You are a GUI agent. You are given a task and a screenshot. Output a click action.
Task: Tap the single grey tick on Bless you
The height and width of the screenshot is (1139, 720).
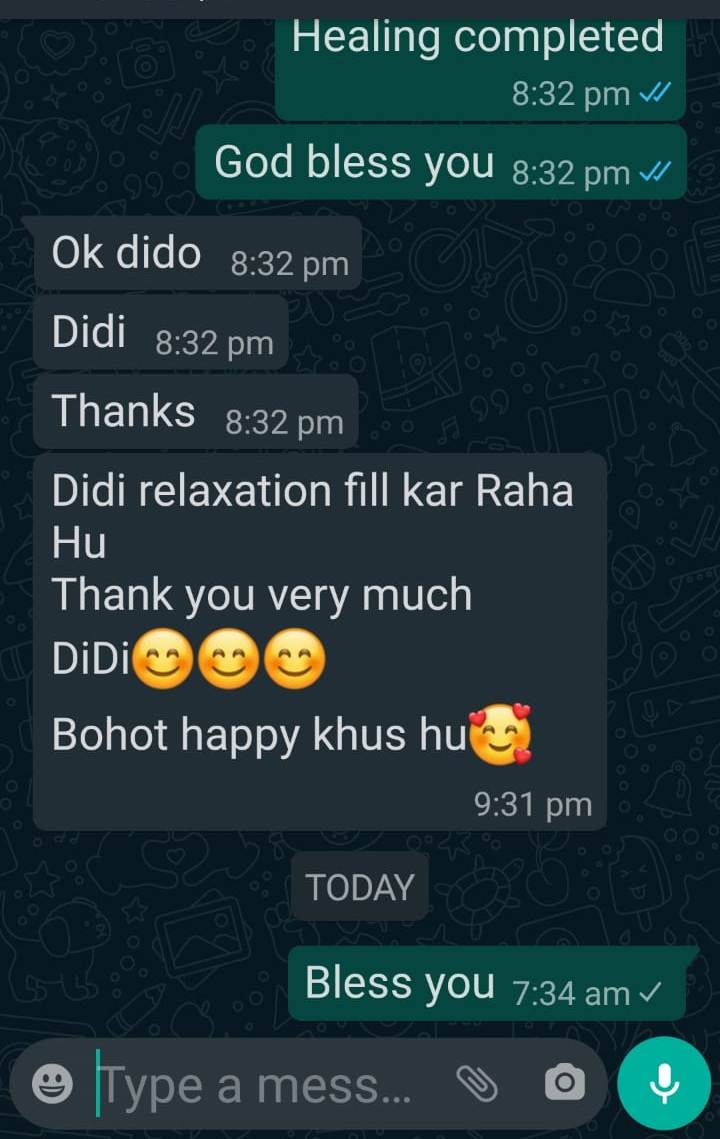coord(651,992)
